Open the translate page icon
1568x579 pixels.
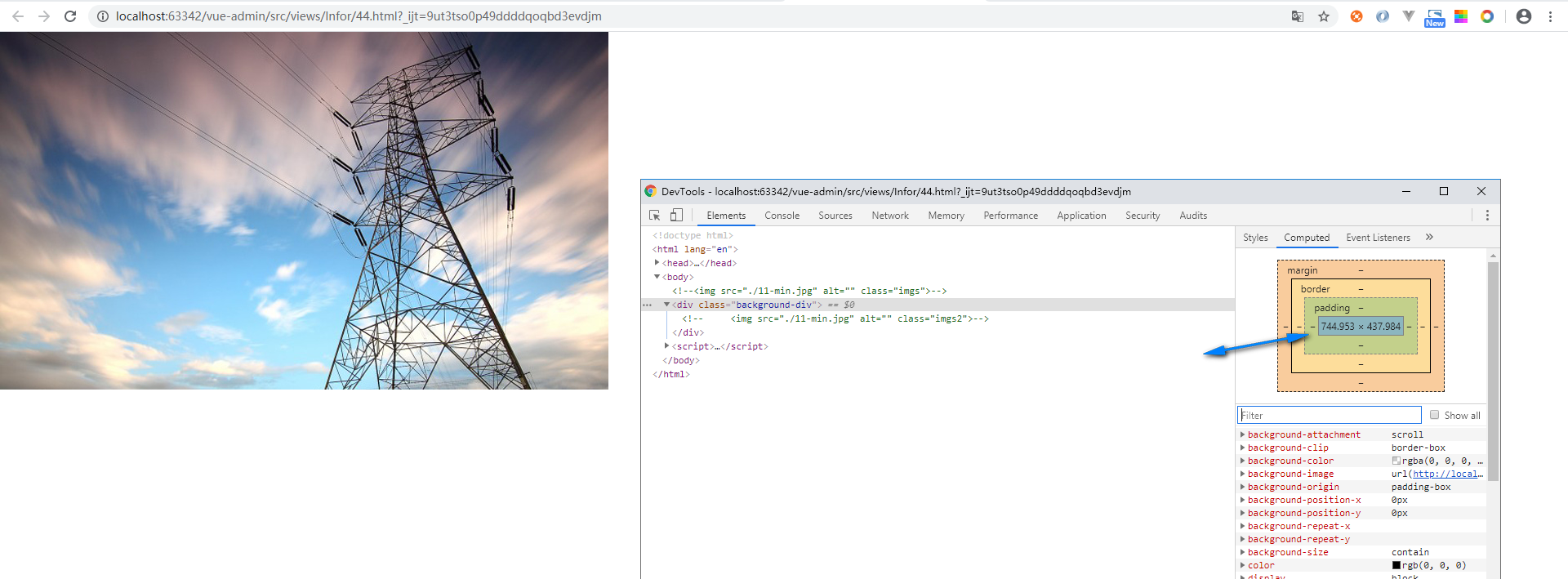[x=1298, y=16]
